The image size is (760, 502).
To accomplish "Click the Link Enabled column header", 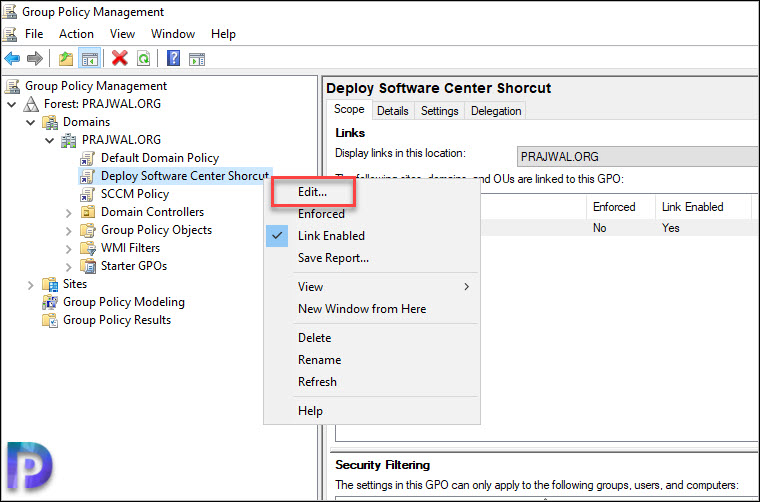I will 703,207.
